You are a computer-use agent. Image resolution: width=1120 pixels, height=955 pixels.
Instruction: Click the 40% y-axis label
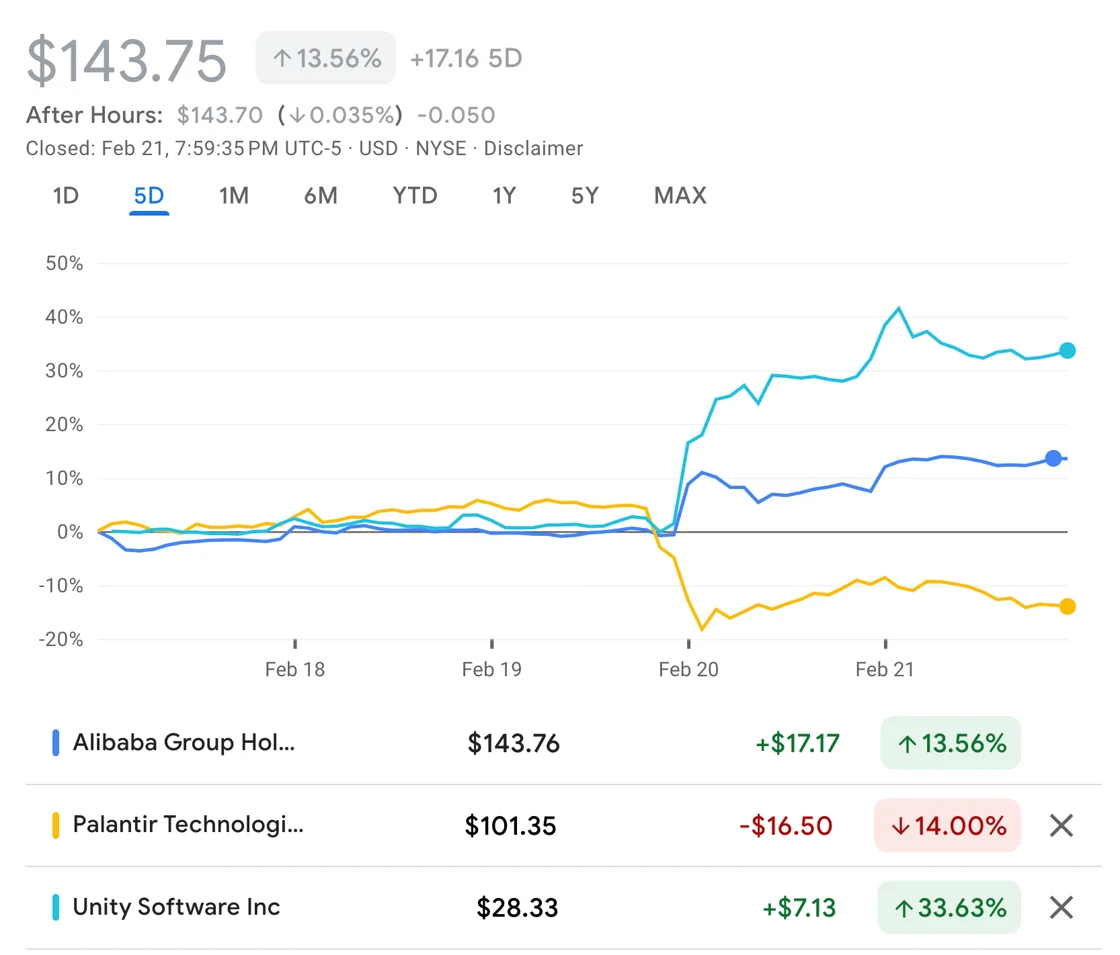64,316
